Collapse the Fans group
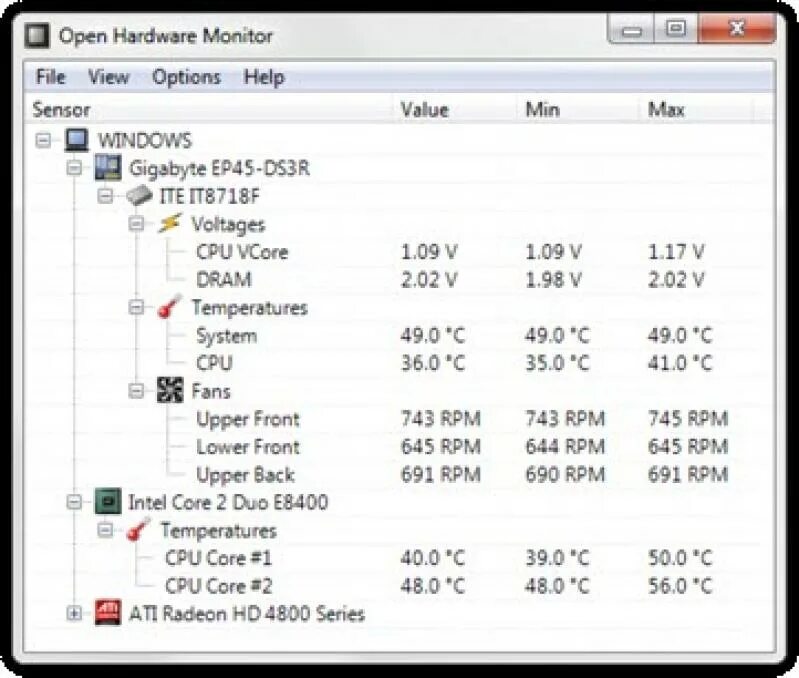 point(137,391)
